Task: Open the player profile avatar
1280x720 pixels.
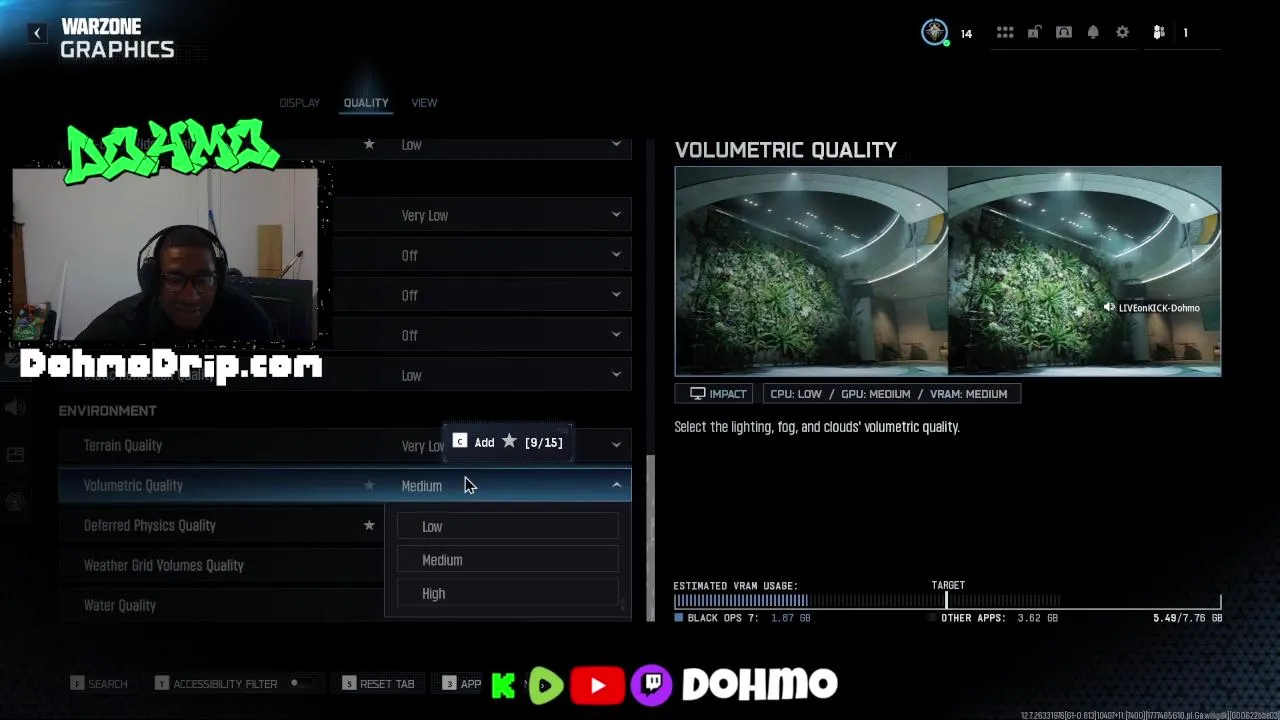Action: tap(934, 32)
